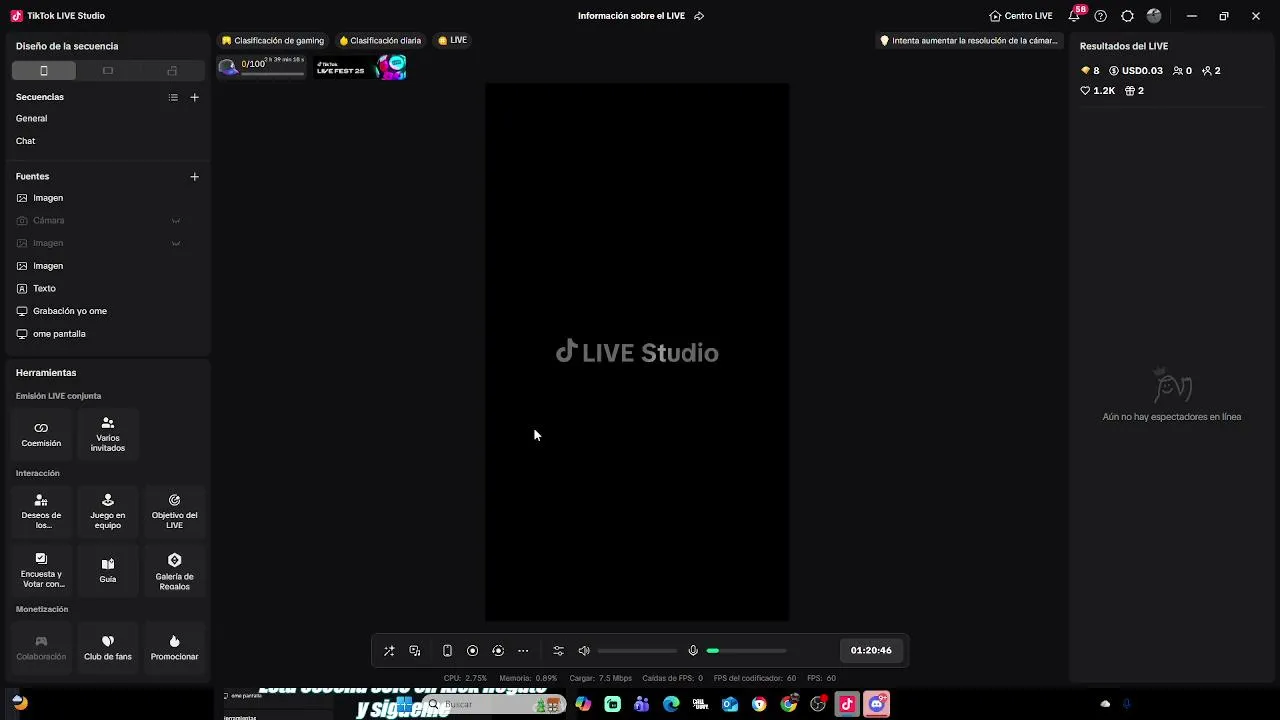This screenshot has height=720, width=1280.
Task: Click the CPU: 2.75% status
Action: point(465,678)
